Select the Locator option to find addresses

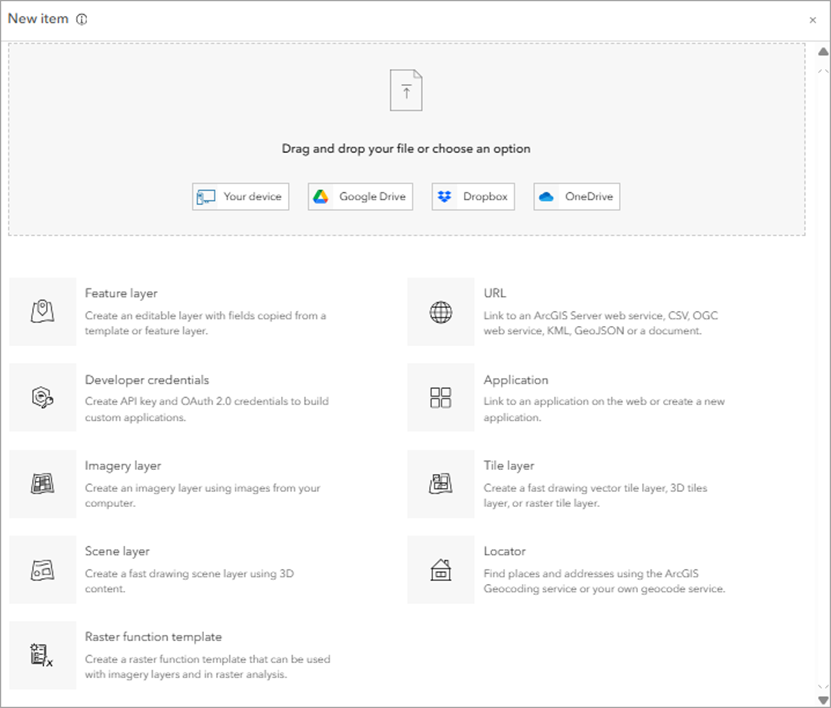coord(504,551)
